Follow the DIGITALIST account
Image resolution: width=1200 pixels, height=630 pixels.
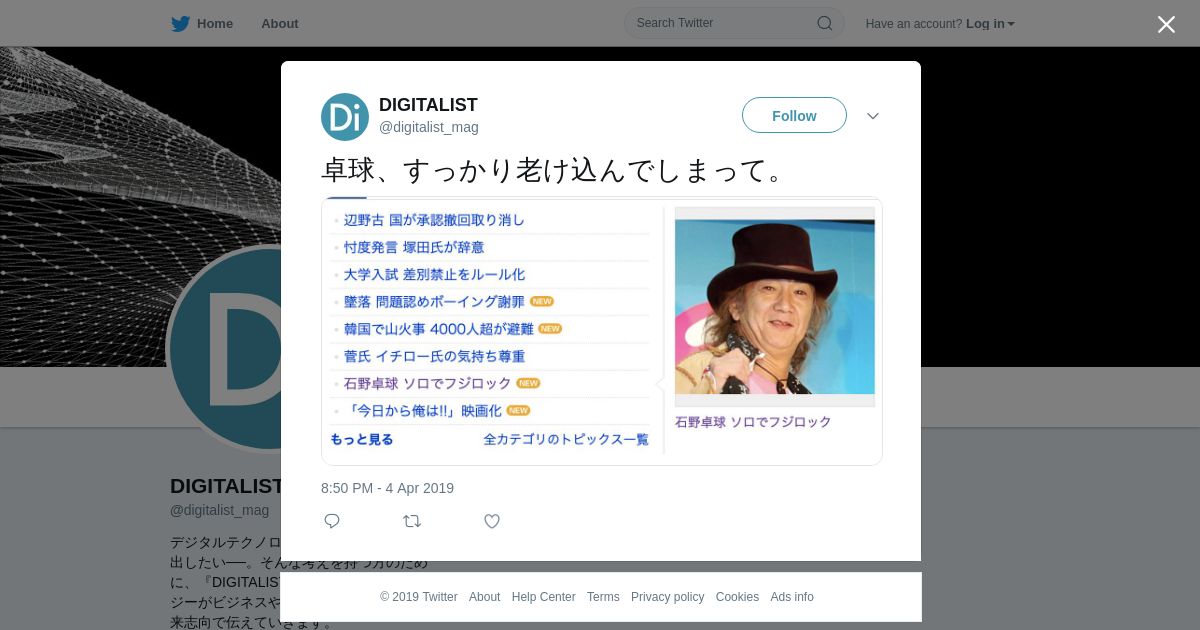[x=794, y=116]
